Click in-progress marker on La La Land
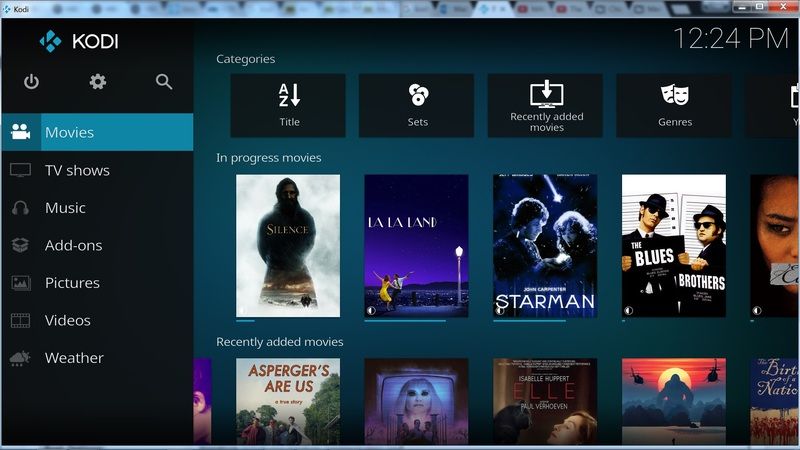Screen dimensions: 800x450 pos(371,310)
